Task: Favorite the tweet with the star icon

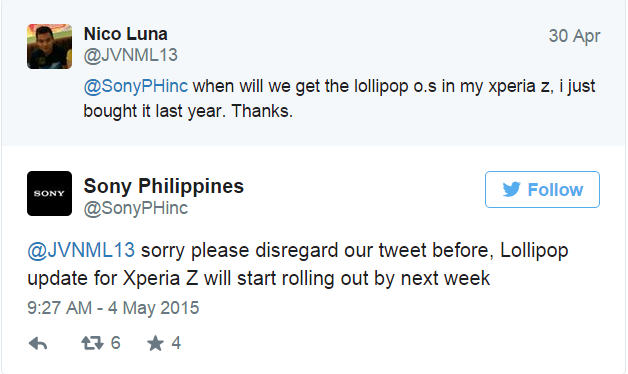Action: [x=155, y=344]
